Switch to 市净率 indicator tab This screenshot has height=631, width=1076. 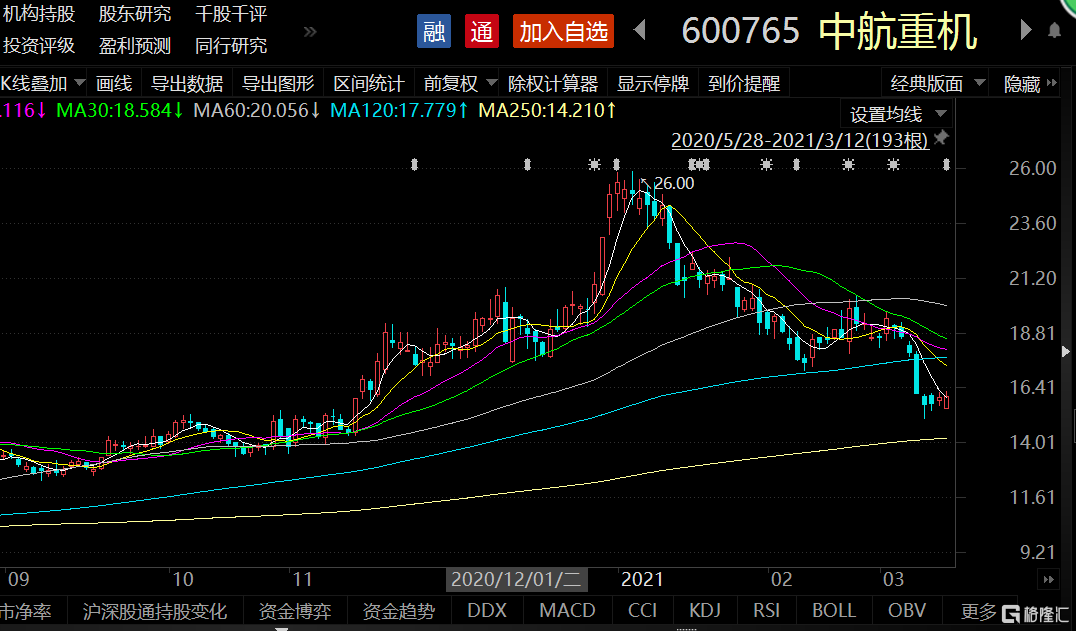click(26, 611)
